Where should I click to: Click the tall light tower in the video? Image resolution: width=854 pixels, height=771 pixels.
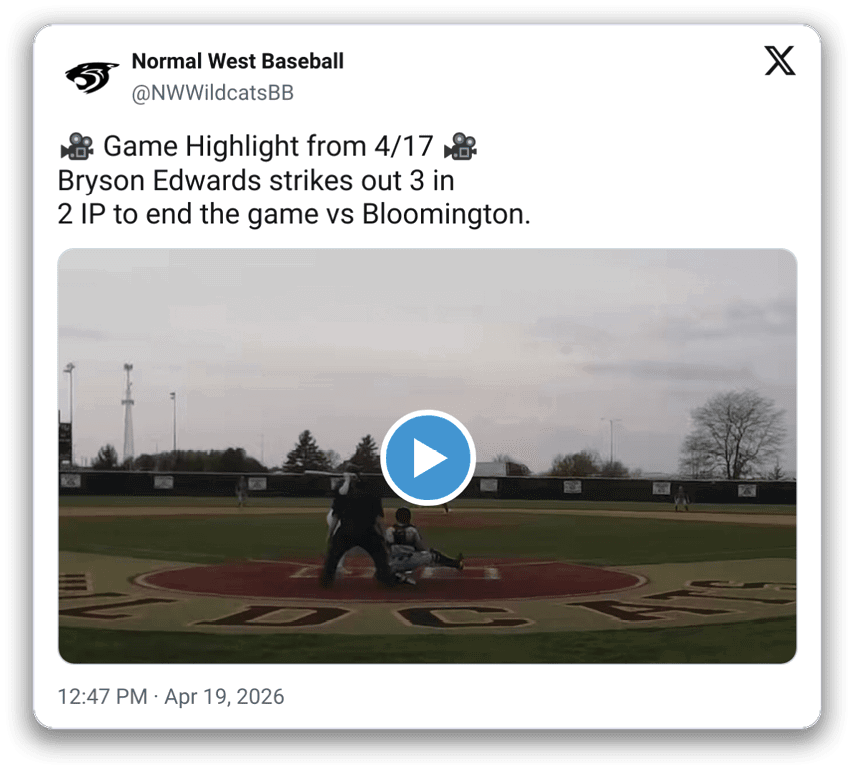[128, 412]
